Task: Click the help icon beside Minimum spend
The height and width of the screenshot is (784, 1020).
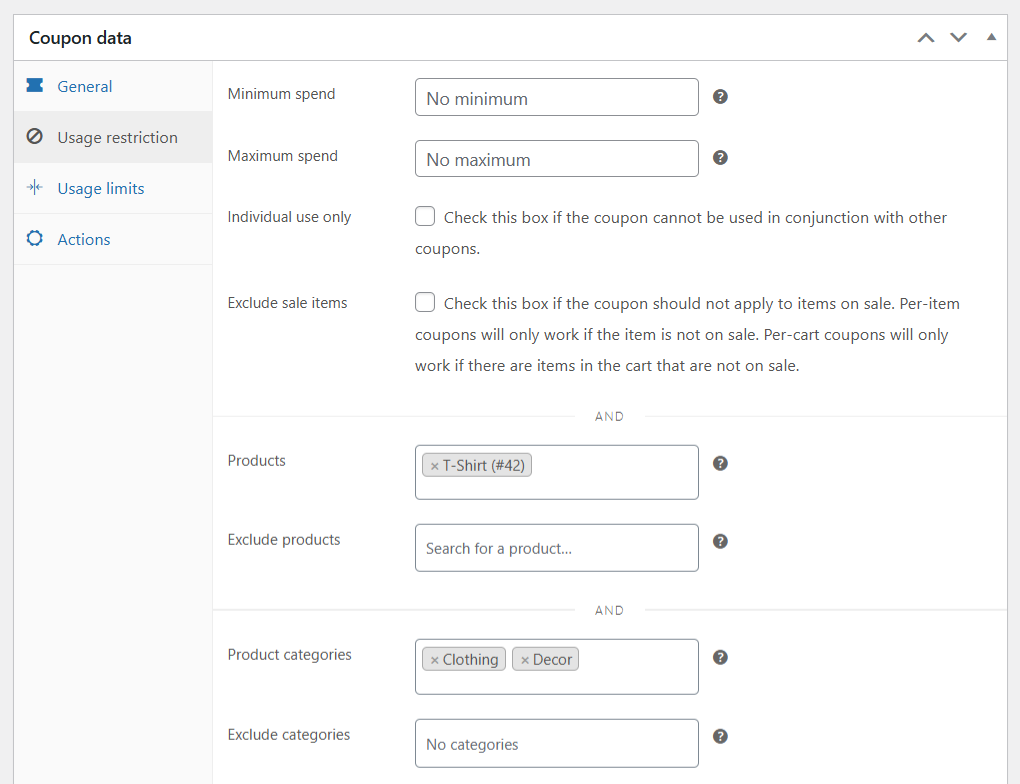Action: tap(720, 97)
